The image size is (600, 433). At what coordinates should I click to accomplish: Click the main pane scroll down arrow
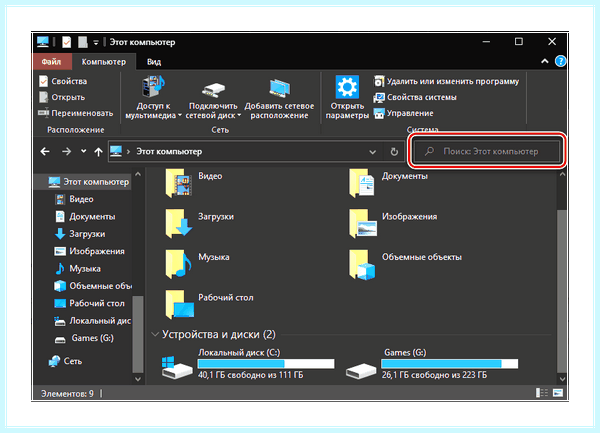click(562, 379)
